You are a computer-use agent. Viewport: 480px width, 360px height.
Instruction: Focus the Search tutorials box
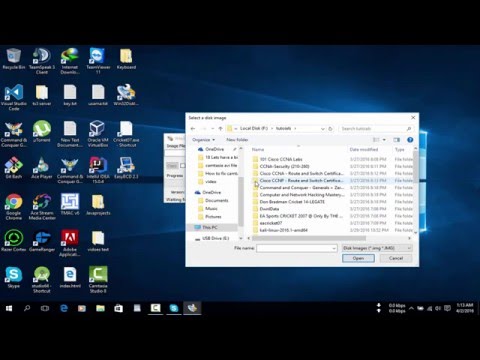376,128
